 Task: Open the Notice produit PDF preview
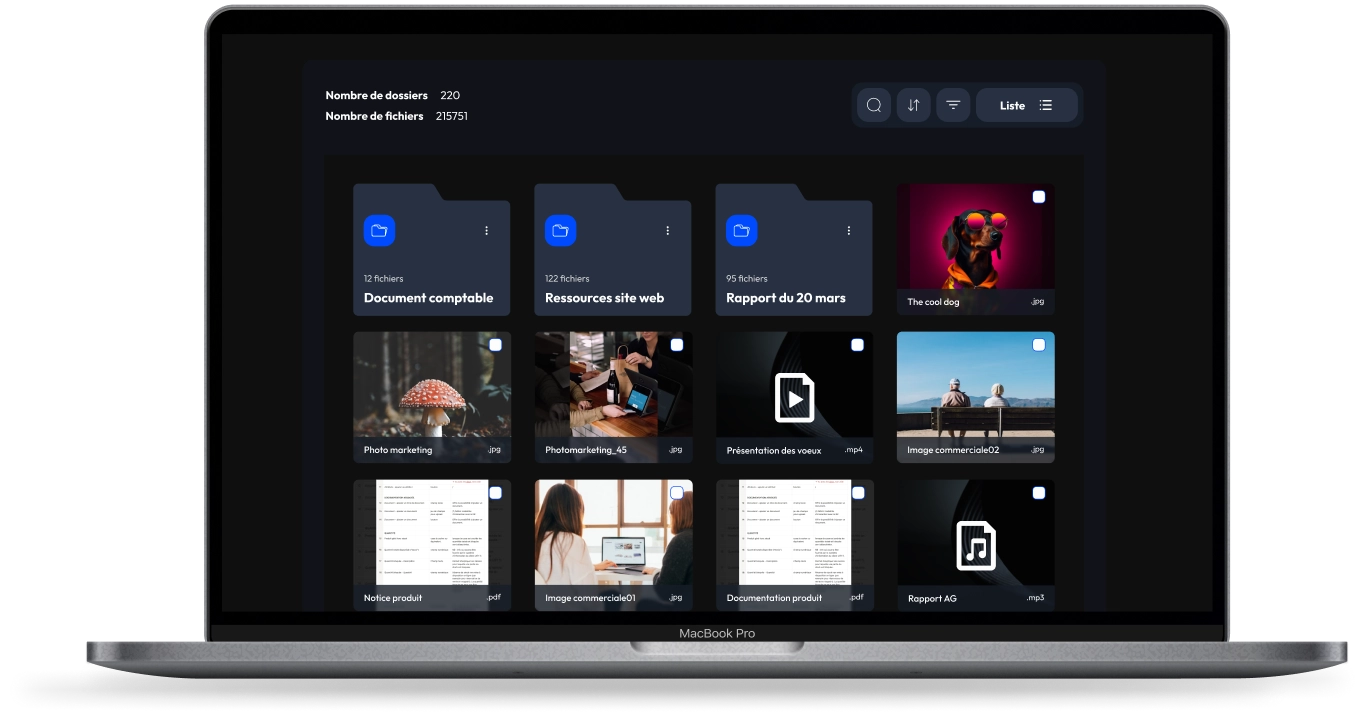431,533
